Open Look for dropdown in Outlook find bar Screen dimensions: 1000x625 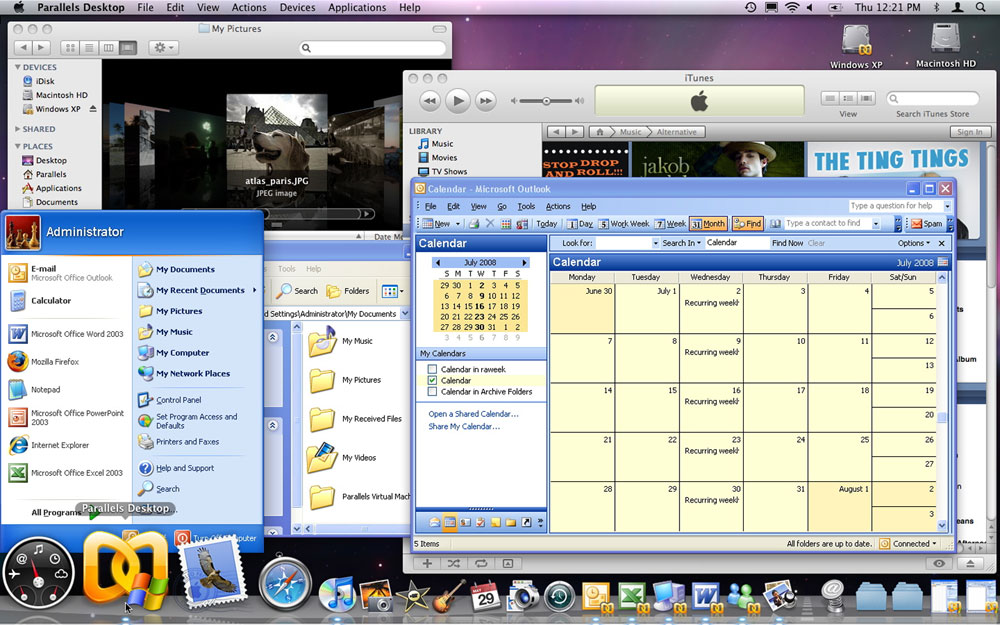point(656,243)
